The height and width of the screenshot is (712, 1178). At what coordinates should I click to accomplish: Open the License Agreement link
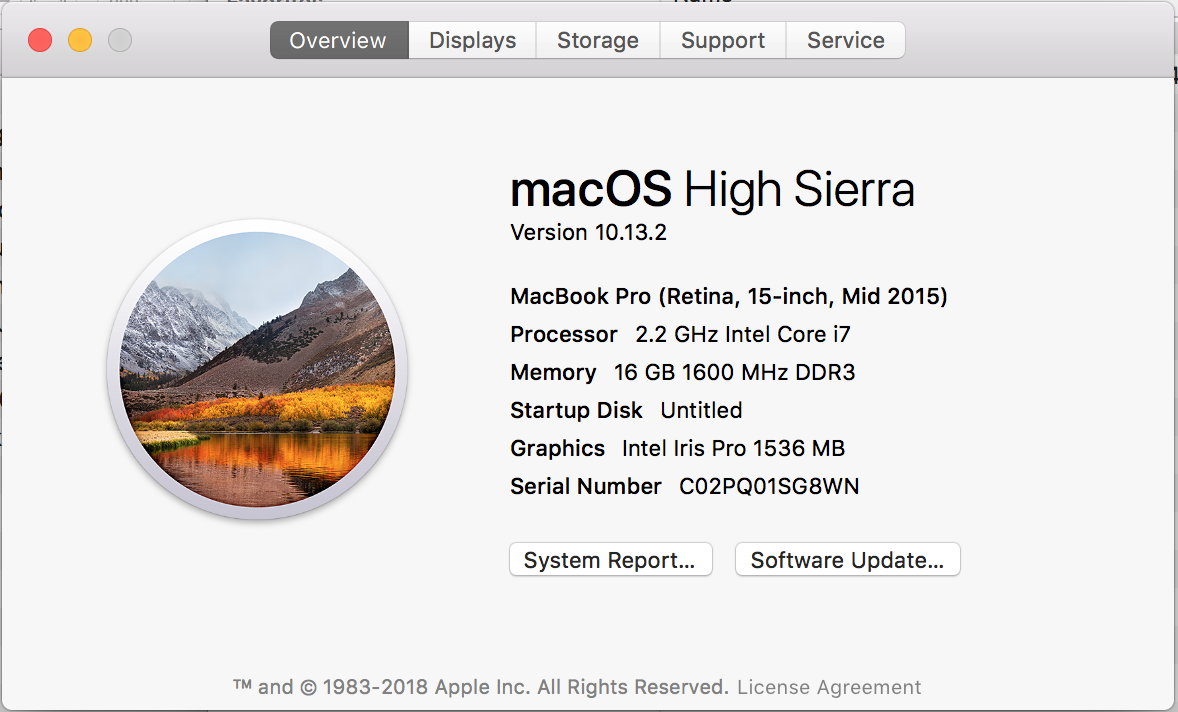[829, 686]
